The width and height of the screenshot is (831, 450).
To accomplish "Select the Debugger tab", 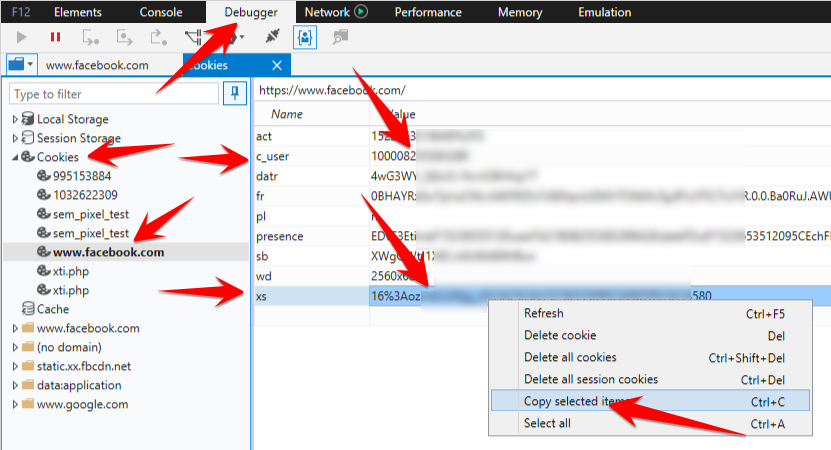I will [x=251, y=12].
